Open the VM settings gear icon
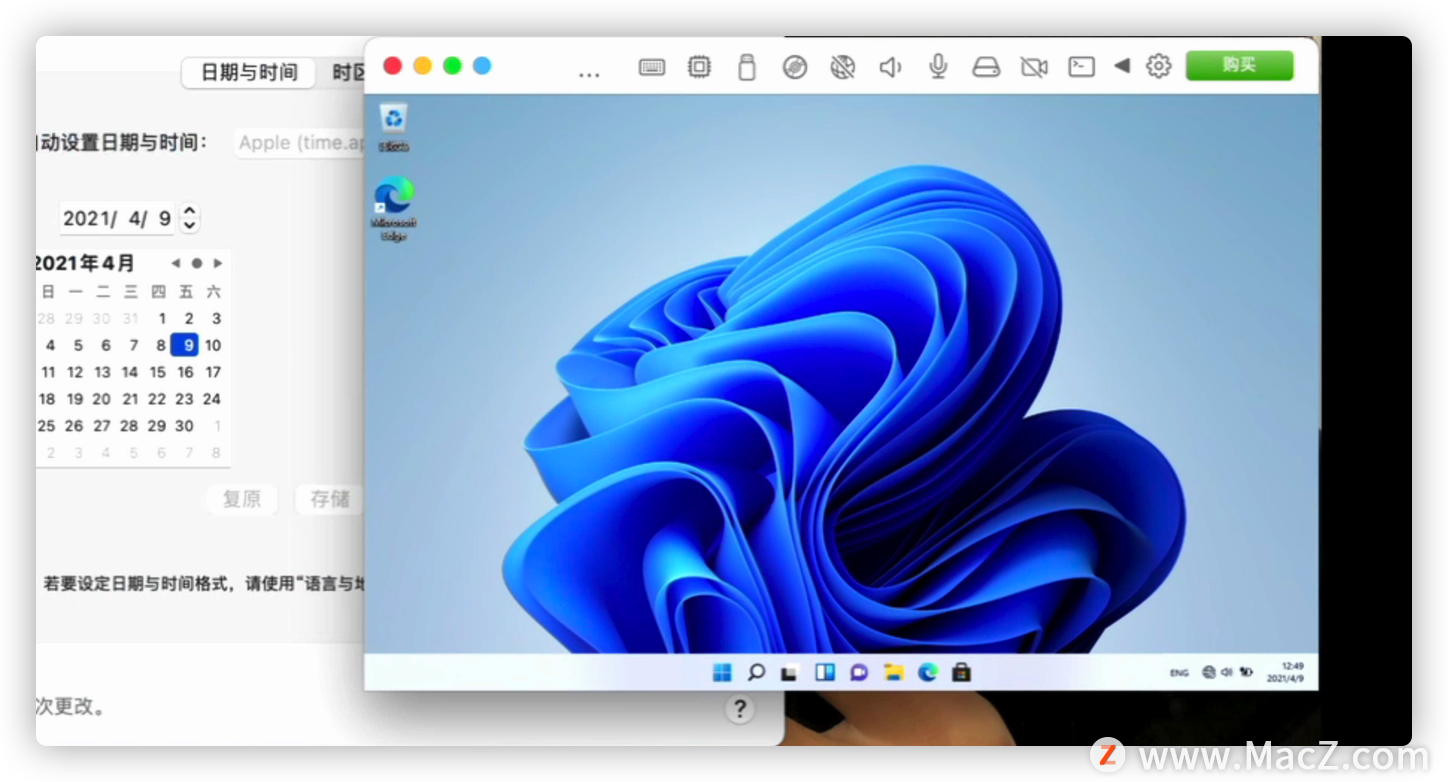Image resolution: width=1448 pixels, height=782 pixels. coord(1158,66)
